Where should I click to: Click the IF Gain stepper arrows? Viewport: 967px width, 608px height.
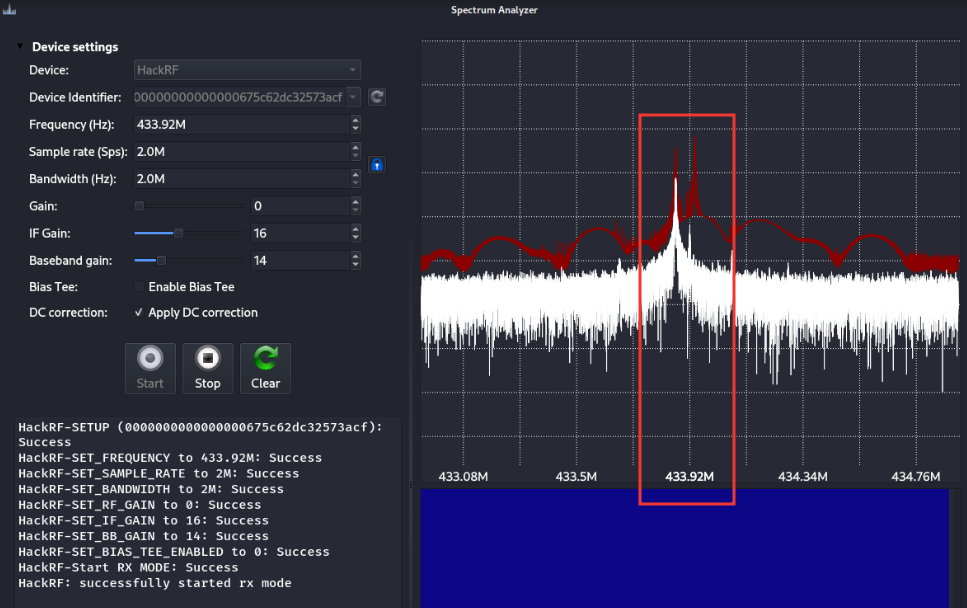coord(356,233)
